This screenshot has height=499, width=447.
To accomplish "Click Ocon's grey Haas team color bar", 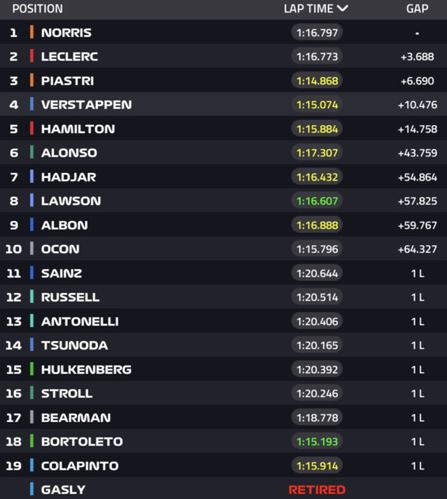I will click(x=32, y=249).
